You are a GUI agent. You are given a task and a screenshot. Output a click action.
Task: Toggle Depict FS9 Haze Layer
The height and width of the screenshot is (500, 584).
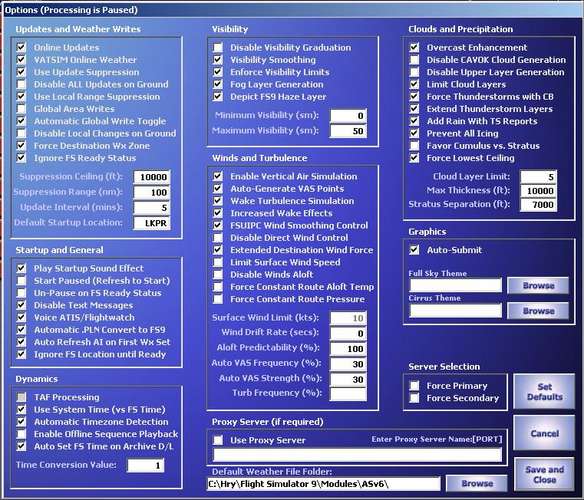pos(218,96)
